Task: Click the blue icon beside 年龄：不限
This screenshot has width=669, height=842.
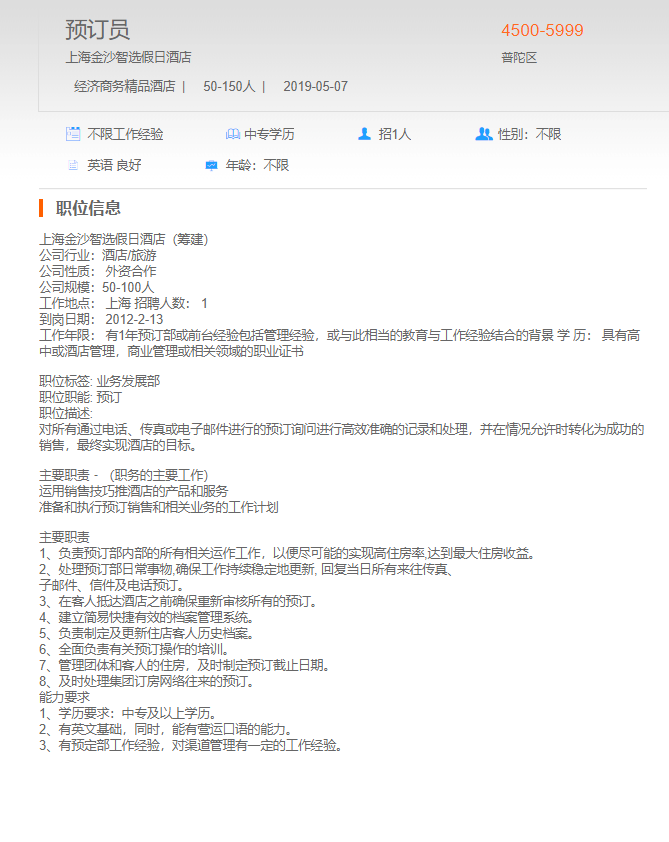Action: (x=211, y=165)
